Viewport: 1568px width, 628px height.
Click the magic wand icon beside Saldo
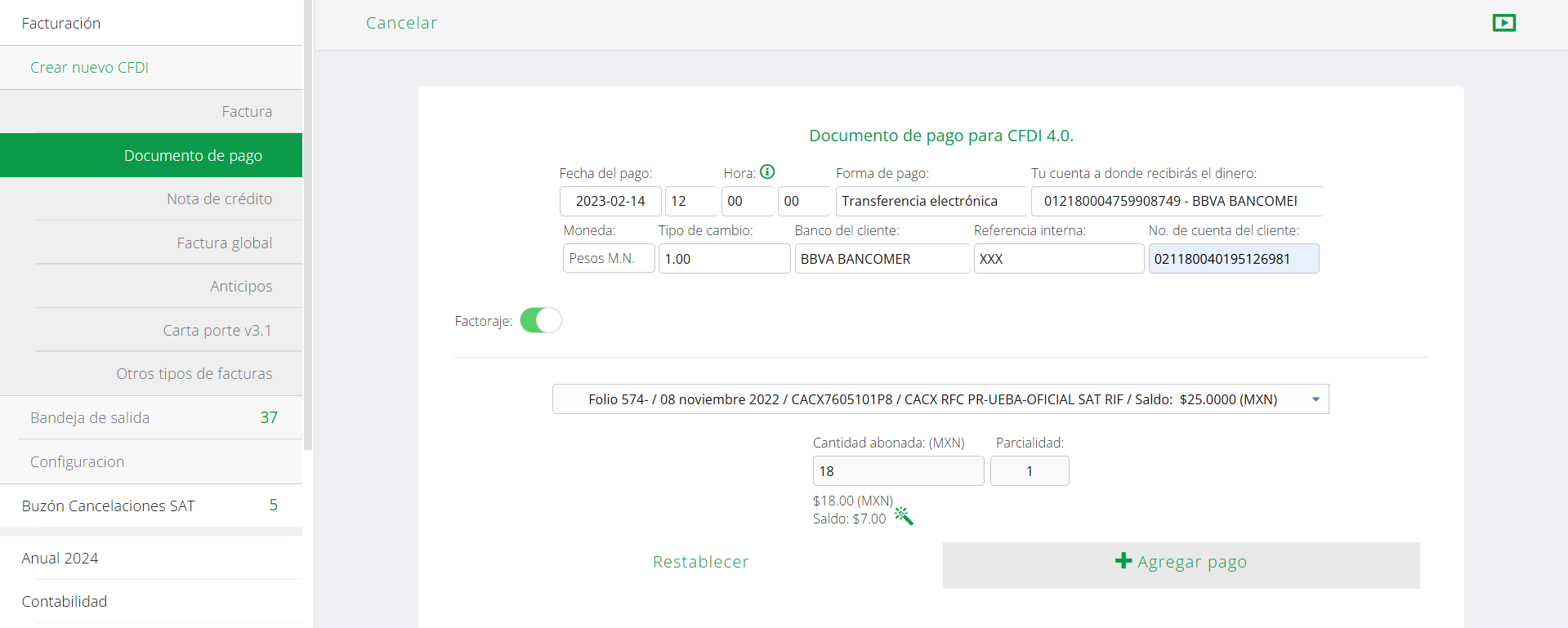tap(904, 515)
